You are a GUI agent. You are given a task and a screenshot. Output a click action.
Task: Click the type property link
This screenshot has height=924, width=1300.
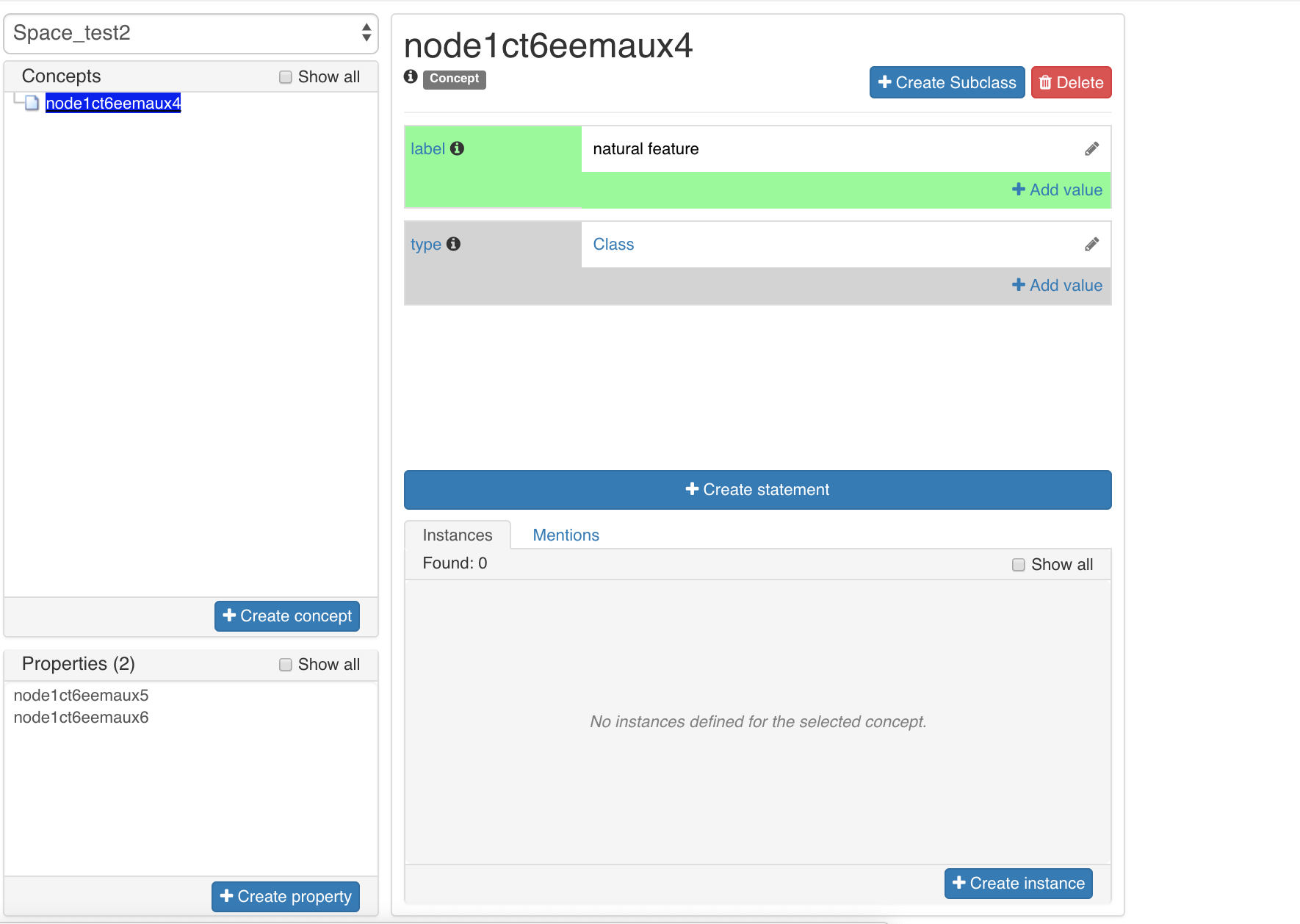click(426, 245)
